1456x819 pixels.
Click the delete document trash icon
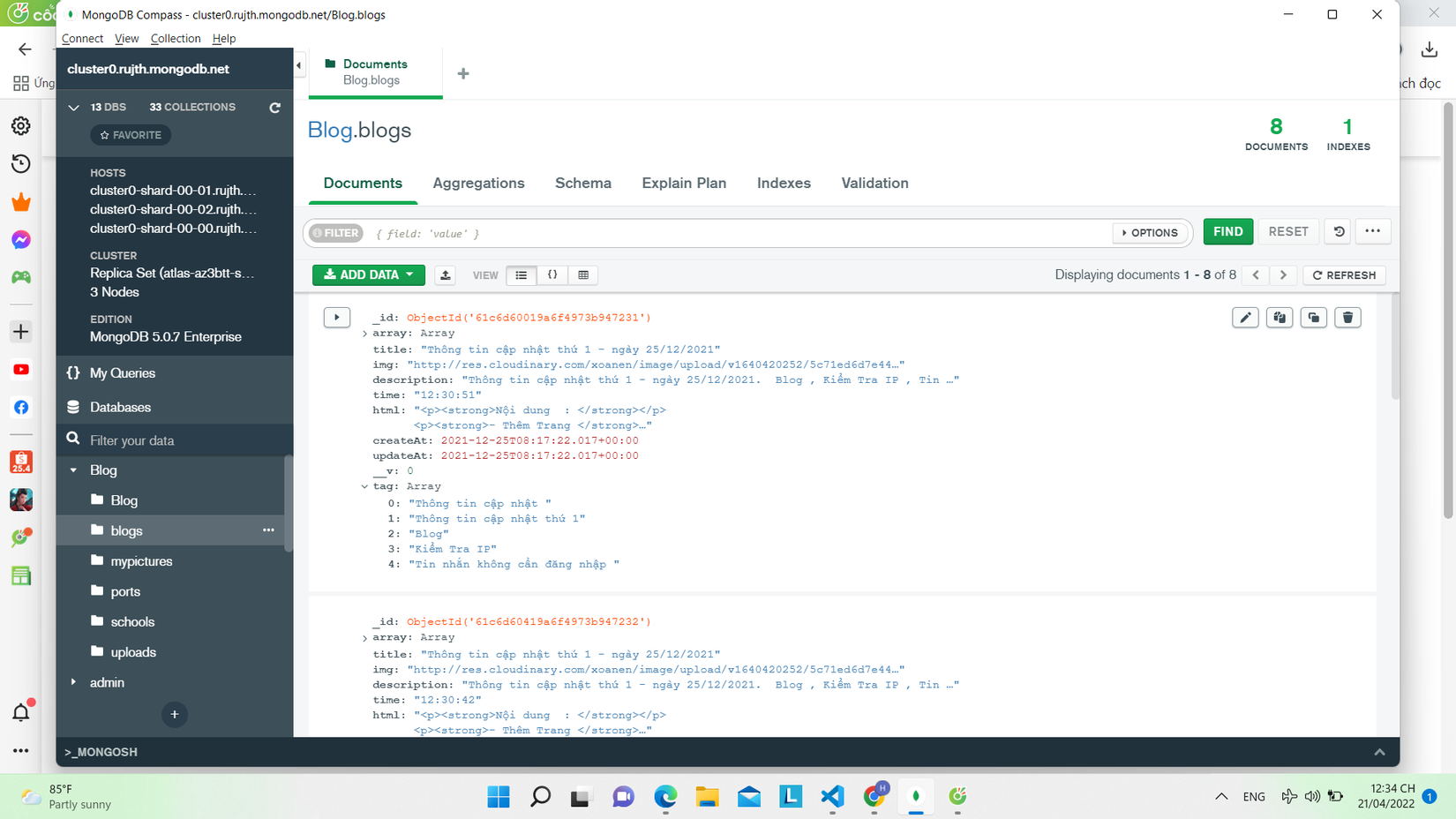coord(1347,318)
